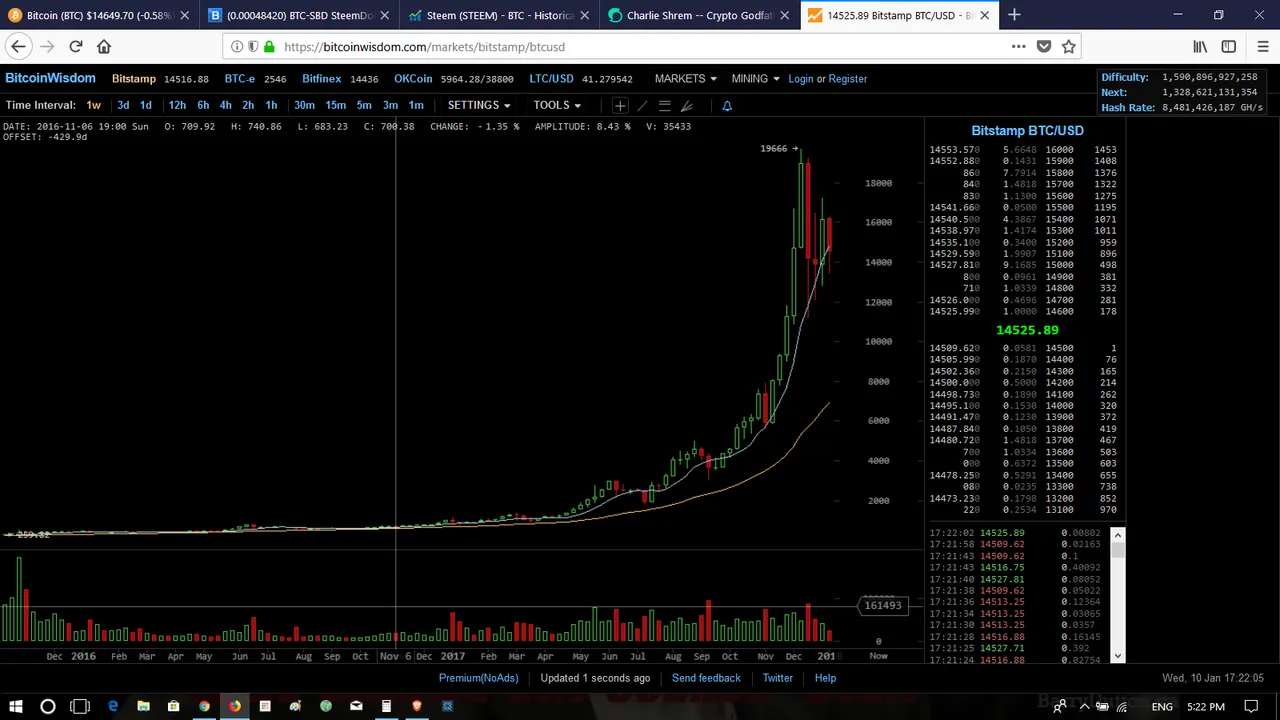Screen dimensions: 1280x720
Task: Open Task View on taskbar
Action: [x=80, y=707]
